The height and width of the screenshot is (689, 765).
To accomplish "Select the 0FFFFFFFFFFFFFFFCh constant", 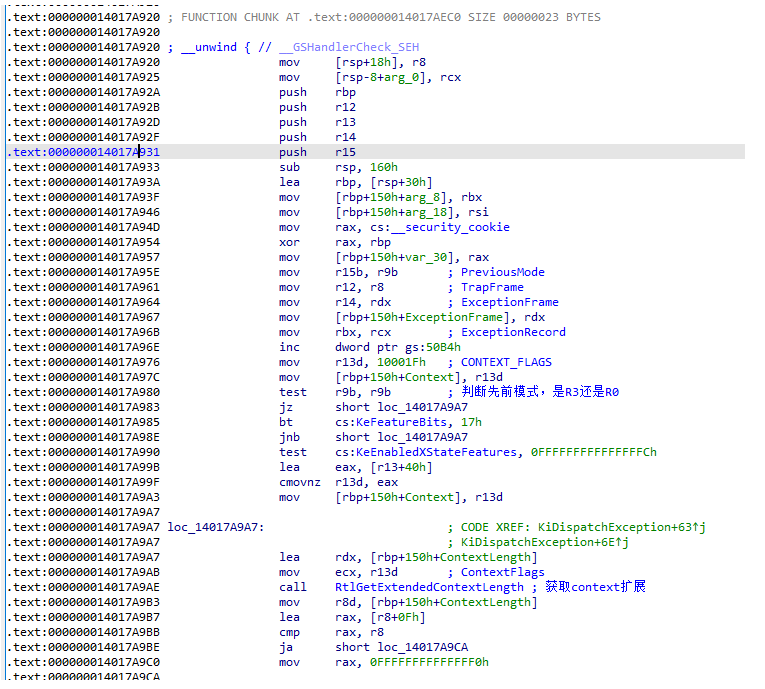I will (594, 452).
